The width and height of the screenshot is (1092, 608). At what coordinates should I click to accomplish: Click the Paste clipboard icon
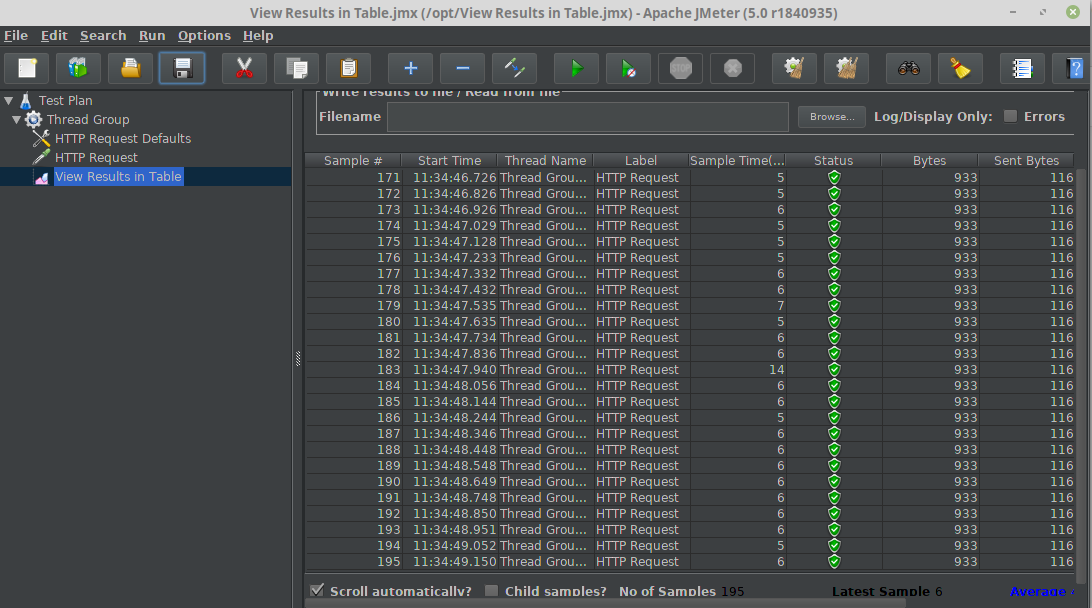pos(348,68)
